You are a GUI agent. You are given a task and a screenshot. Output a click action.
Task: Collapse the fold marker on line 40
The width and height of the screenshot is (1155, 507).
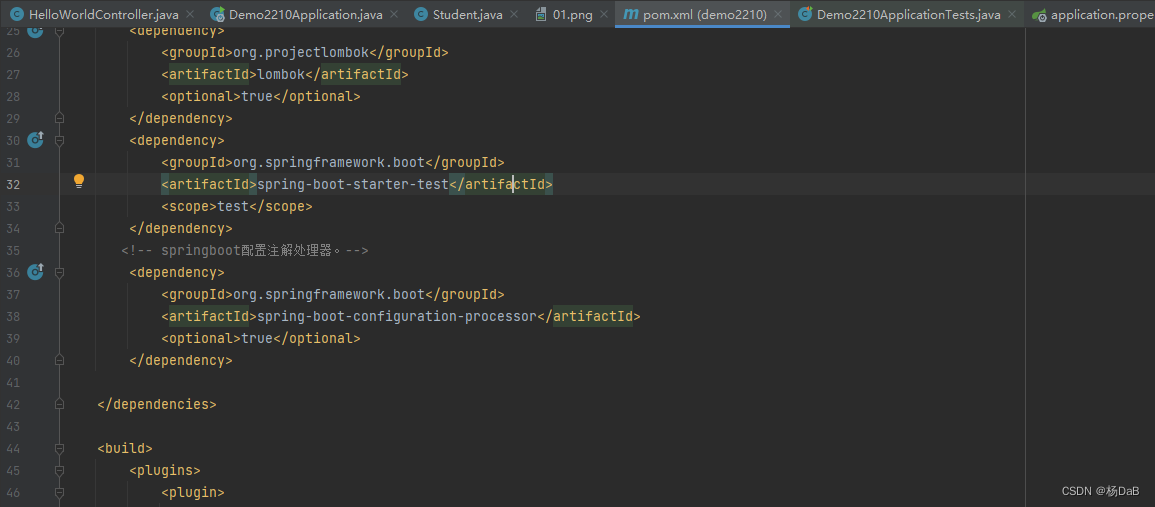[x=60, y=360]
